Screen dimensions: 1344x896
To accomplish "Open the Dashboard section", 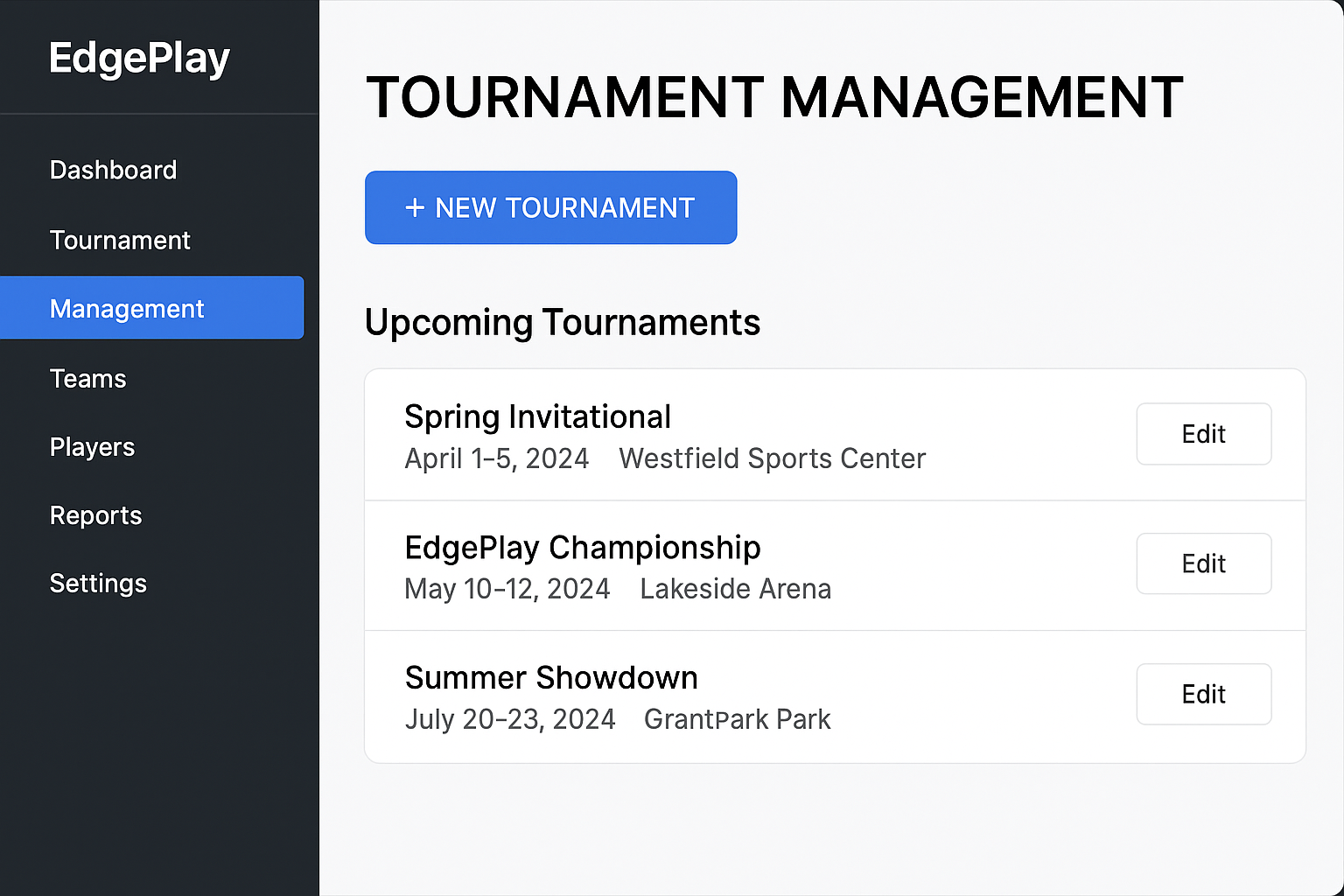I will click(113, 170).
